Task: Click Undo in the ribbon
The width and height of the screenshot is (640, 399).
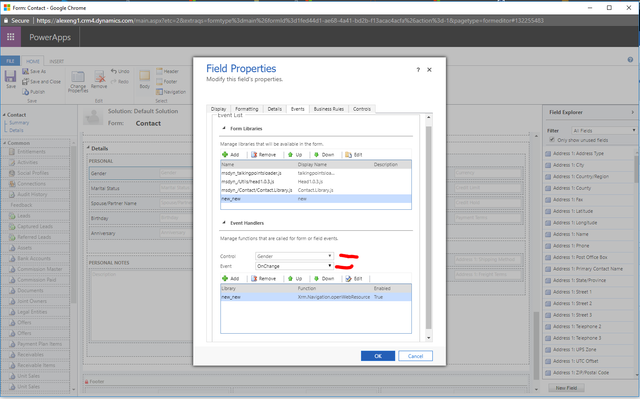Action: [x=120, y=71]
